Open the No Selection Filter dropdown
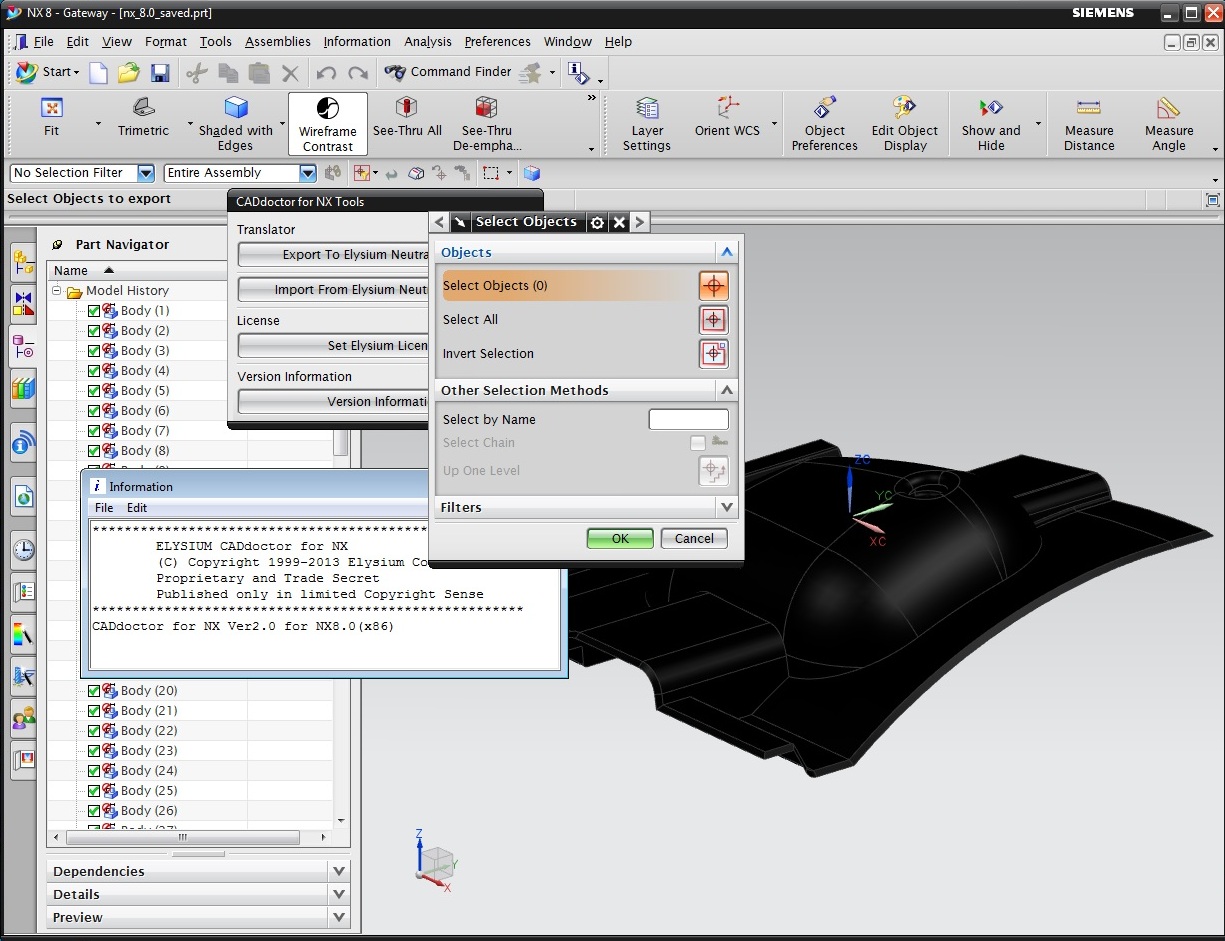1225x941 pixels. pos(146,173)
